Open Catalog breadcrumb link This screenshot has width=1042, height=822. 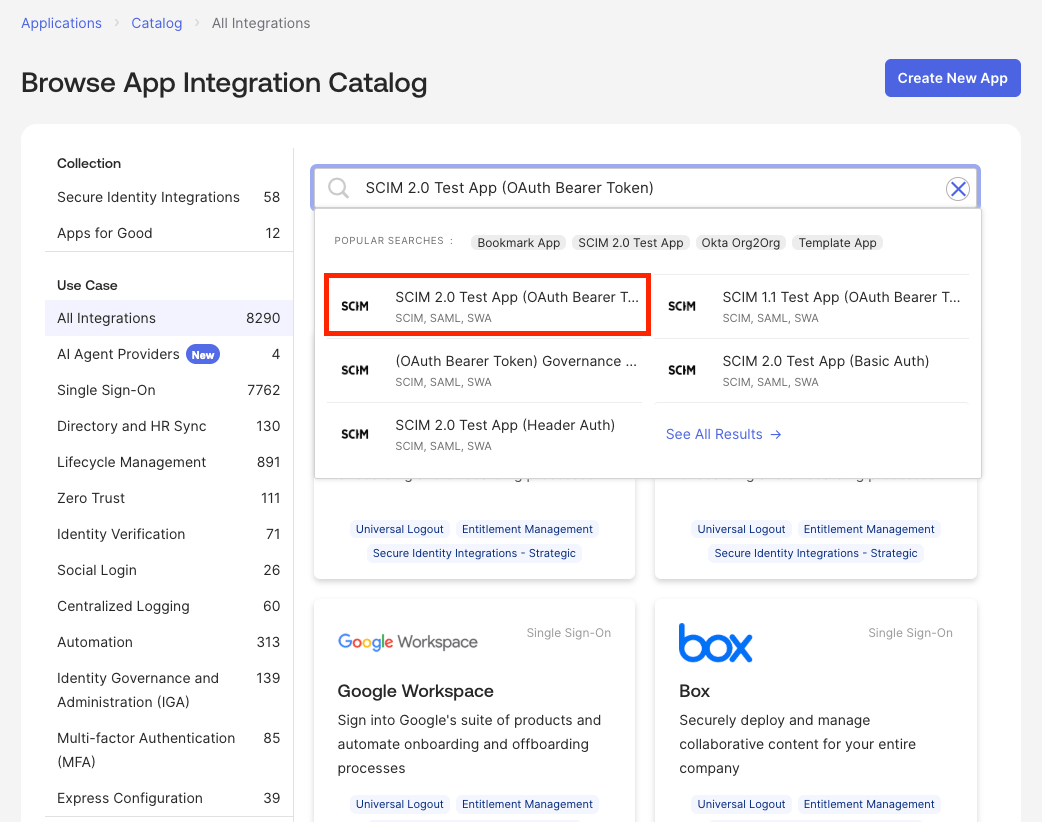click(x=157, y=23)
